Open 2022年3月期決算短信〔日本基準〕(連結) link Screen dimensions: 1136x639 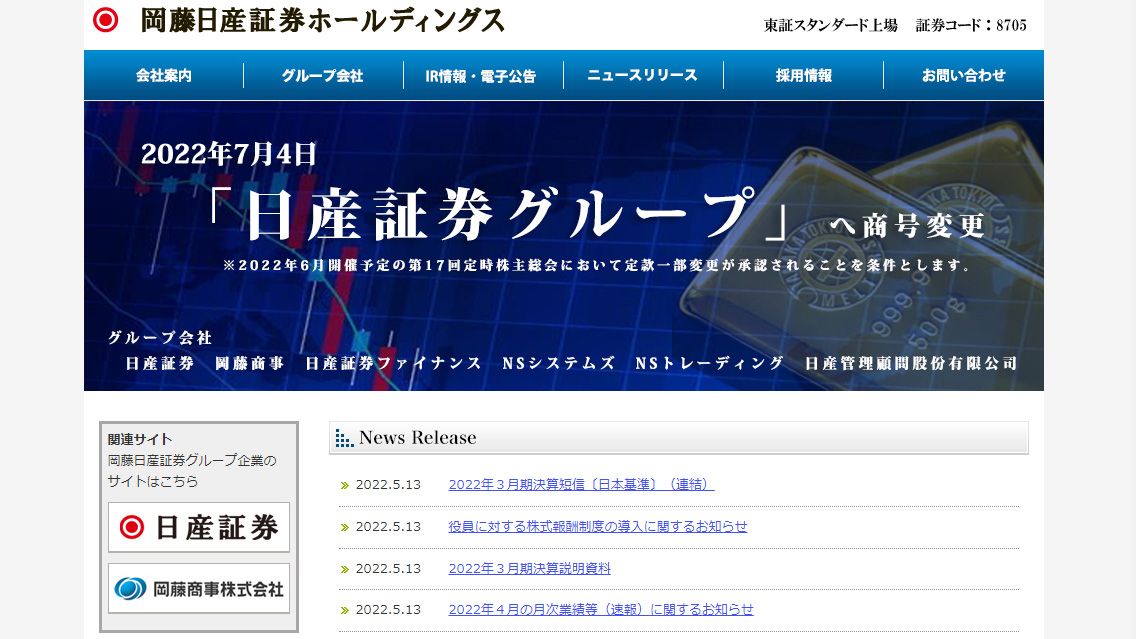[x=581, y=485]
